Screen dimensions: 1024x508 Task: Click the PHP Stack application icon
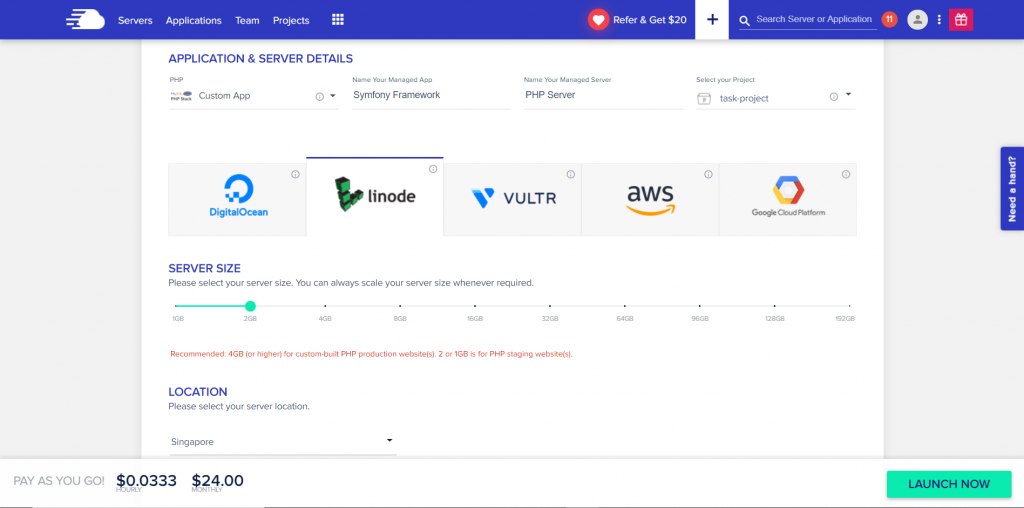coord(181,96)
